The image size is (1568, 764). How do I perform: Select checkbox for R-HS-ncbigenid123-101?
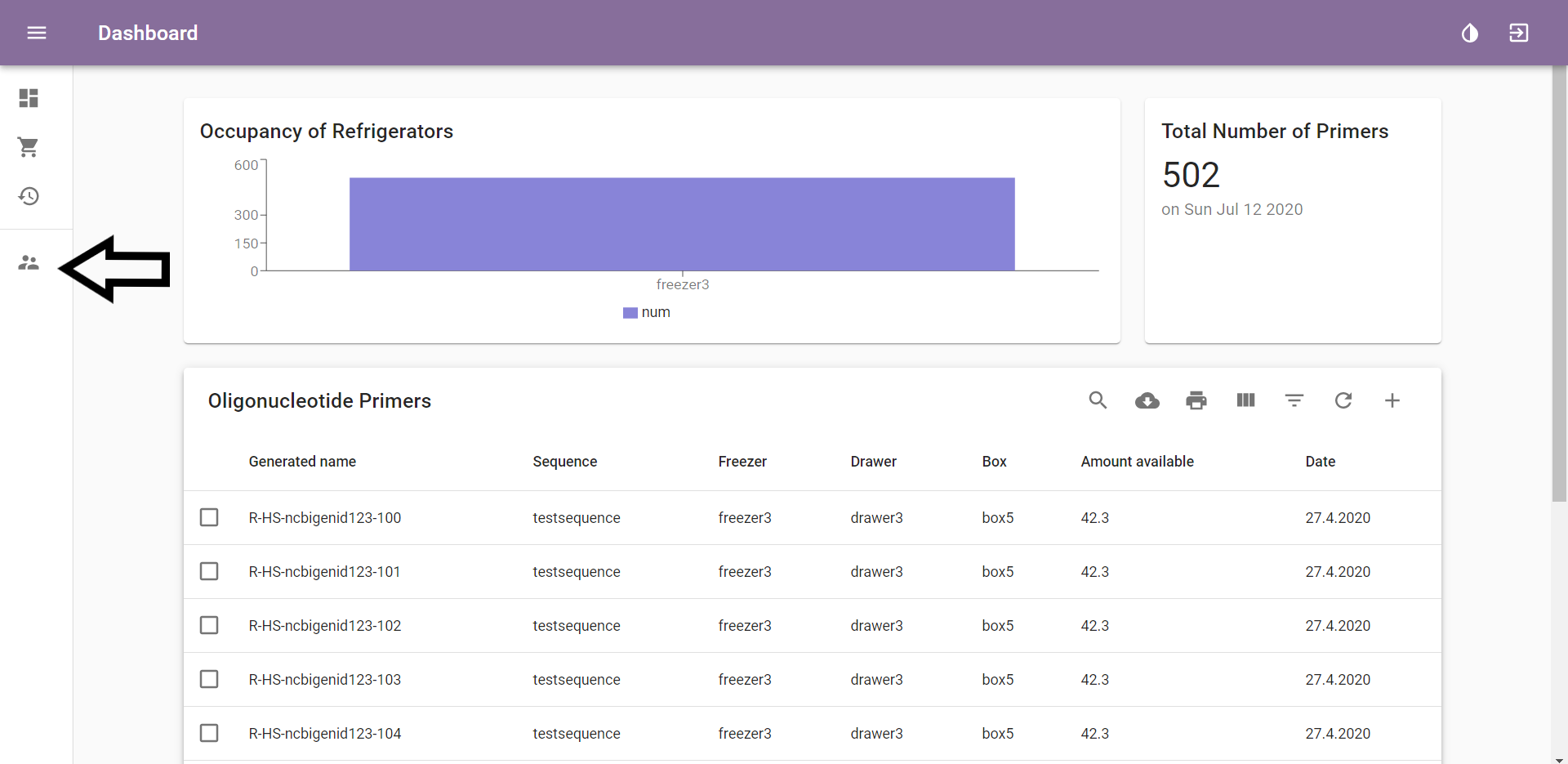pyautogui.click(x=209, y=571)
